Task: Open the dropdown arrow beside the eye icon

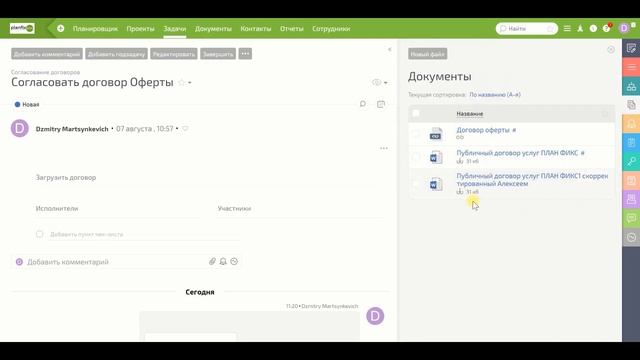Action: coord(386,83)
